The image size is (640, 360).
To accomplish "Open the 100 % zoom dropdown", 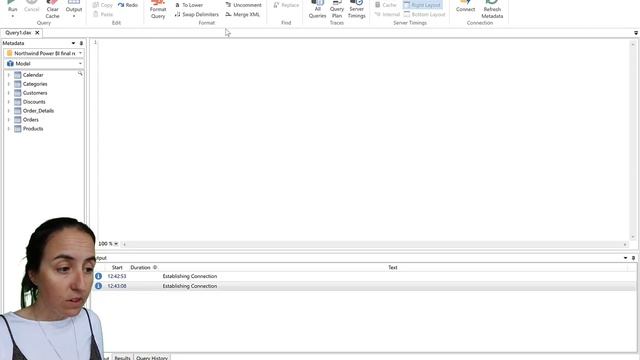I will 116,244.
